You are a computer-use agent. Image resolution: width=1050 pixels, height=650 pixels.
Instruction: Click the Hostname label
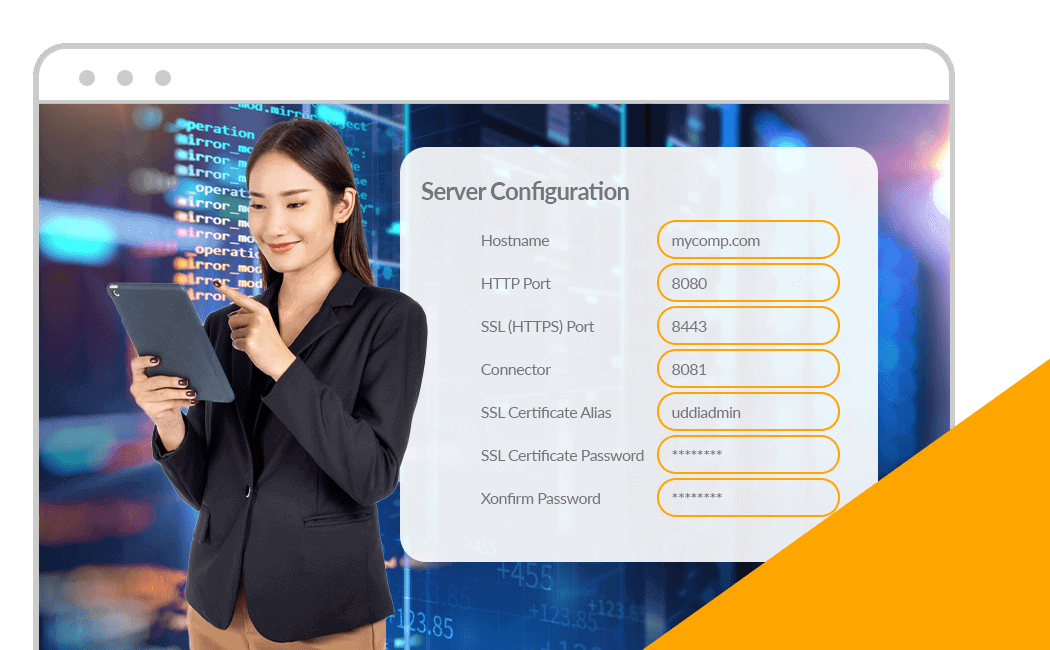pos(515,240)
